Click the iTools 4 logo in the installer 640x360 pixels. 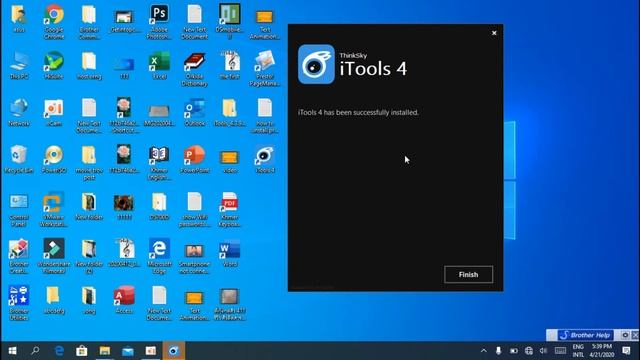click(x=316, y=64)
